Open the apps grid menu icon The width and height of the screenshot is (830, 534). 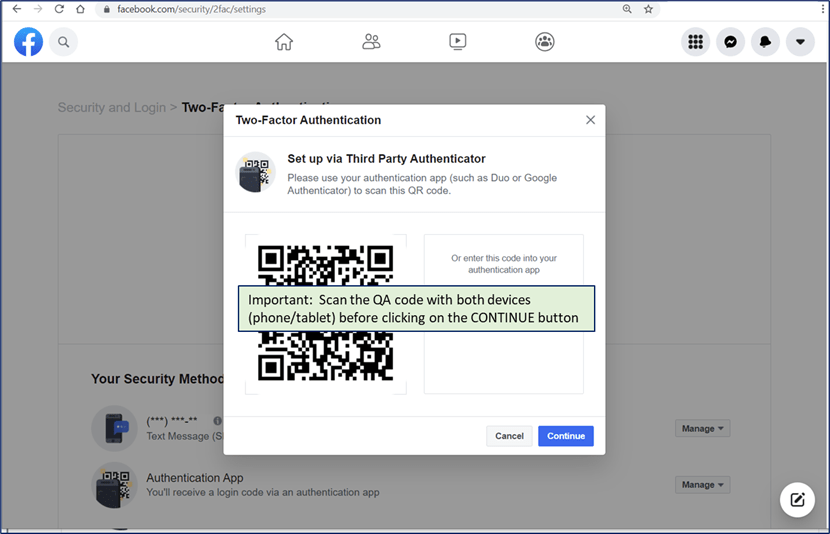point(696,42)
